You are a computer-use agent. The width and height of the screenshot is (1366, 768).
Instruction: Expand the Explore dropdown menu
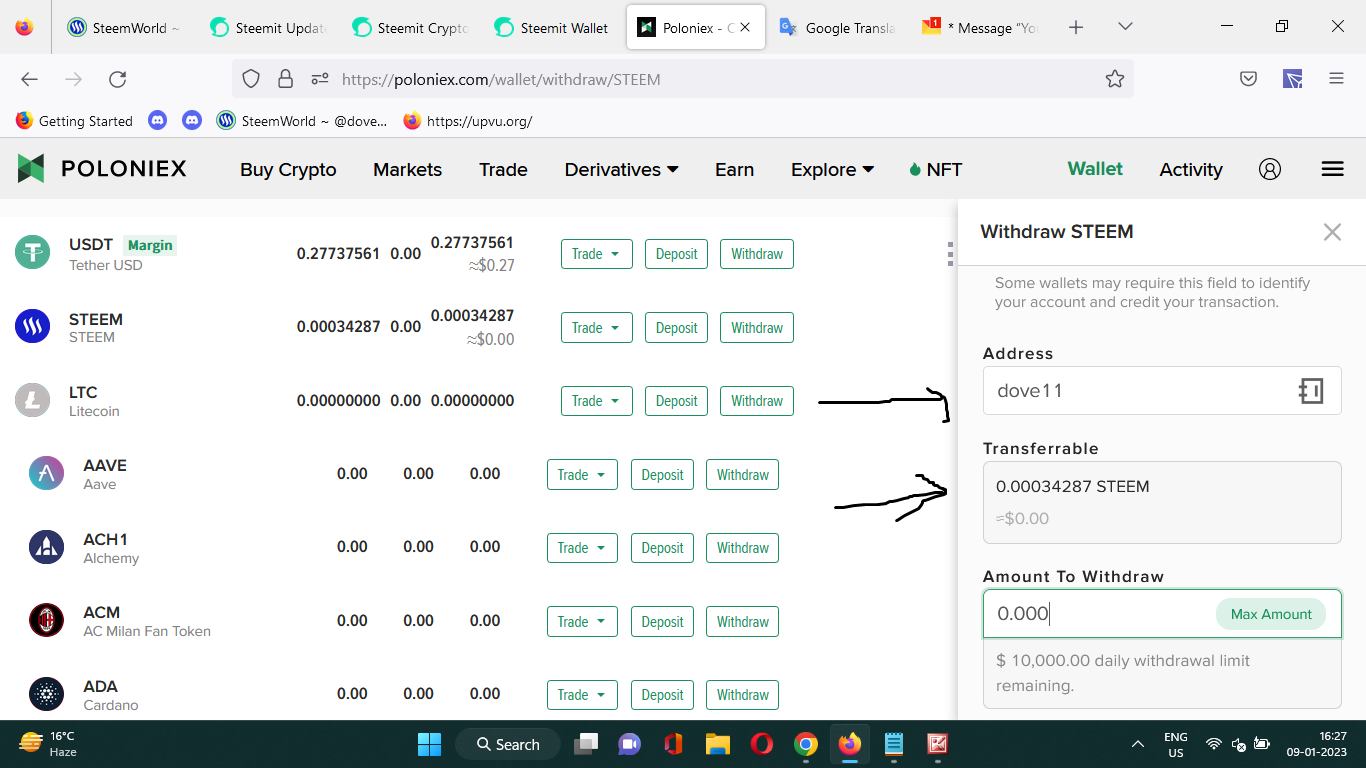click(x=832, y=170)
